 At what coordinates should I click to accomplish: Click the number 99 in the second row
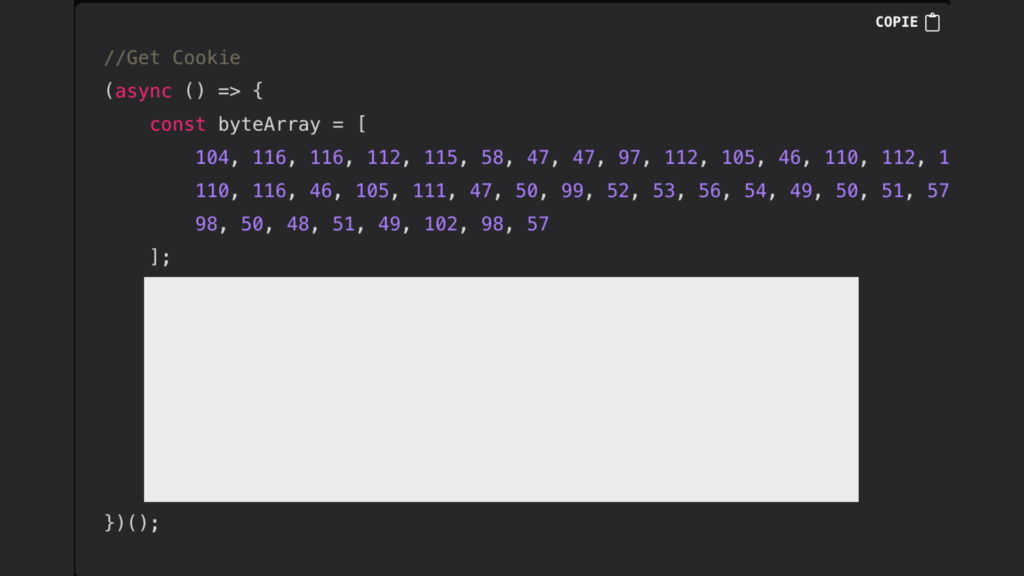tap(572, 191)
